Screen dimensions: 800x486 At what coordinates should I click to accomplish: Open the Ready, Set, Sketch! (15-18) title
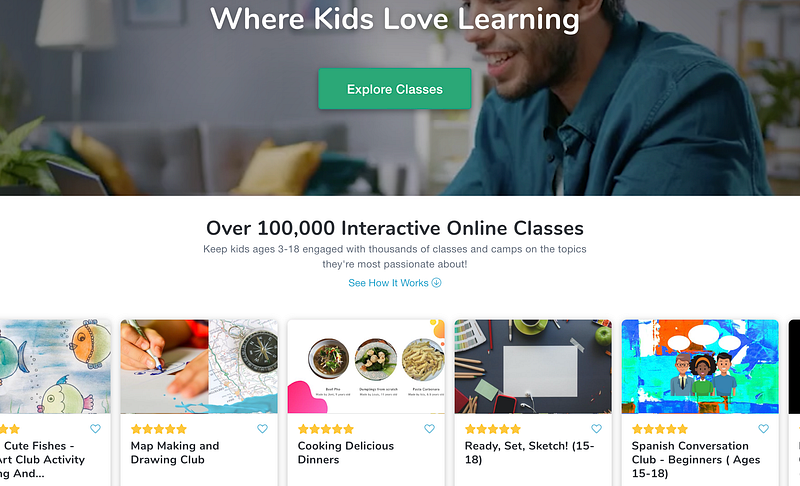coord(530,453)
